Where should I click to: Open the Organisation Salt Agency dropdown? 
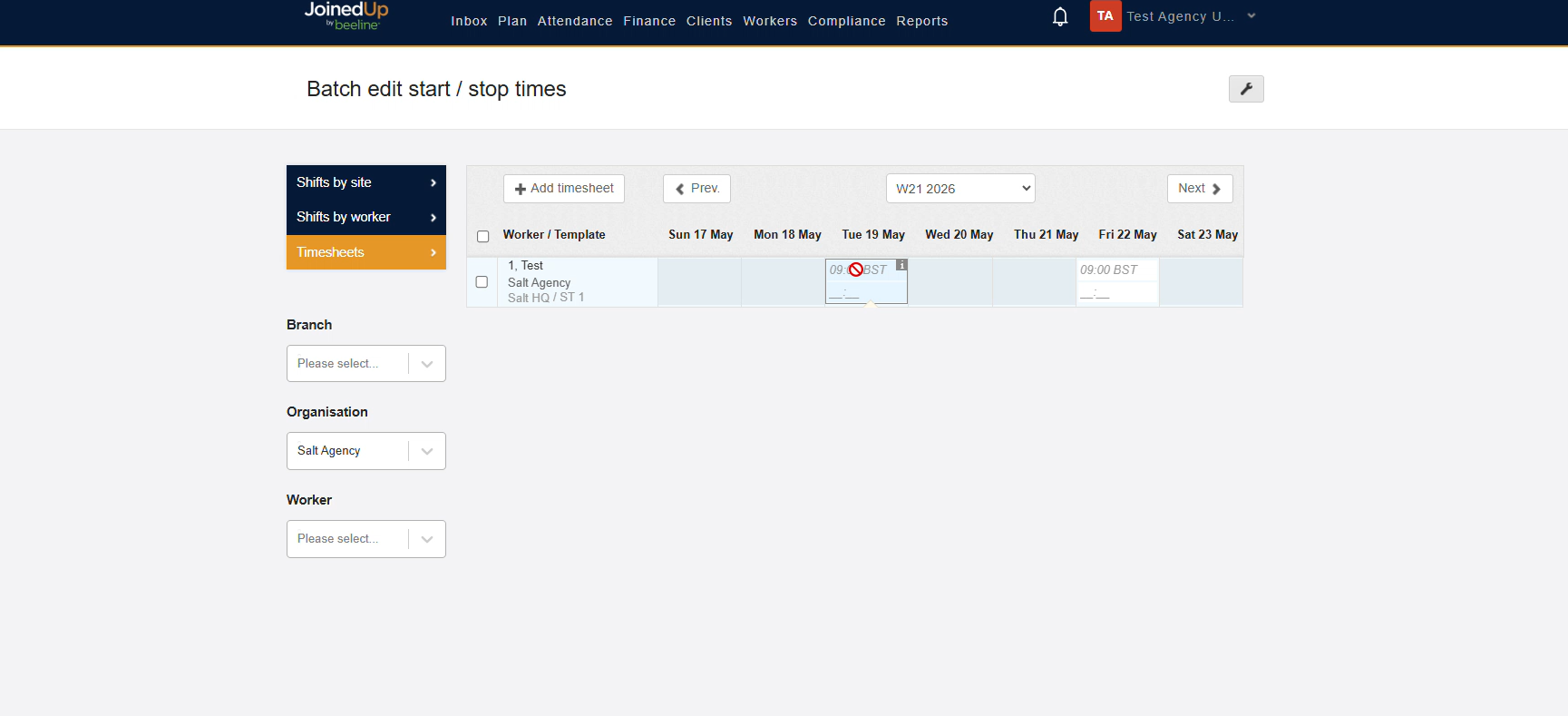point(366,451)
